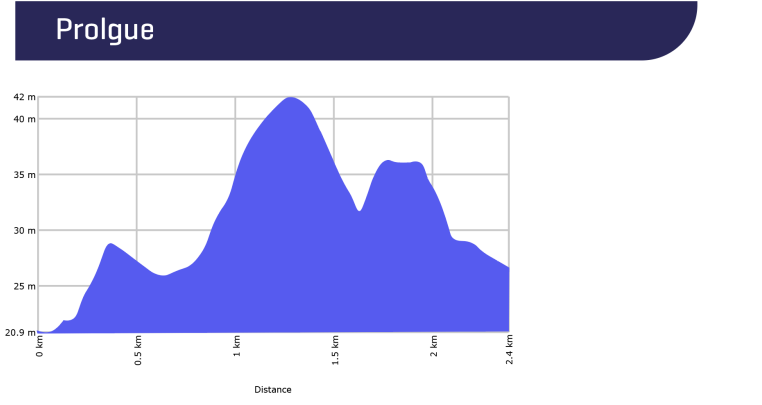Select the 2 km distance label
The height and width of the screenshot is (405, 762).
(434, 346)
